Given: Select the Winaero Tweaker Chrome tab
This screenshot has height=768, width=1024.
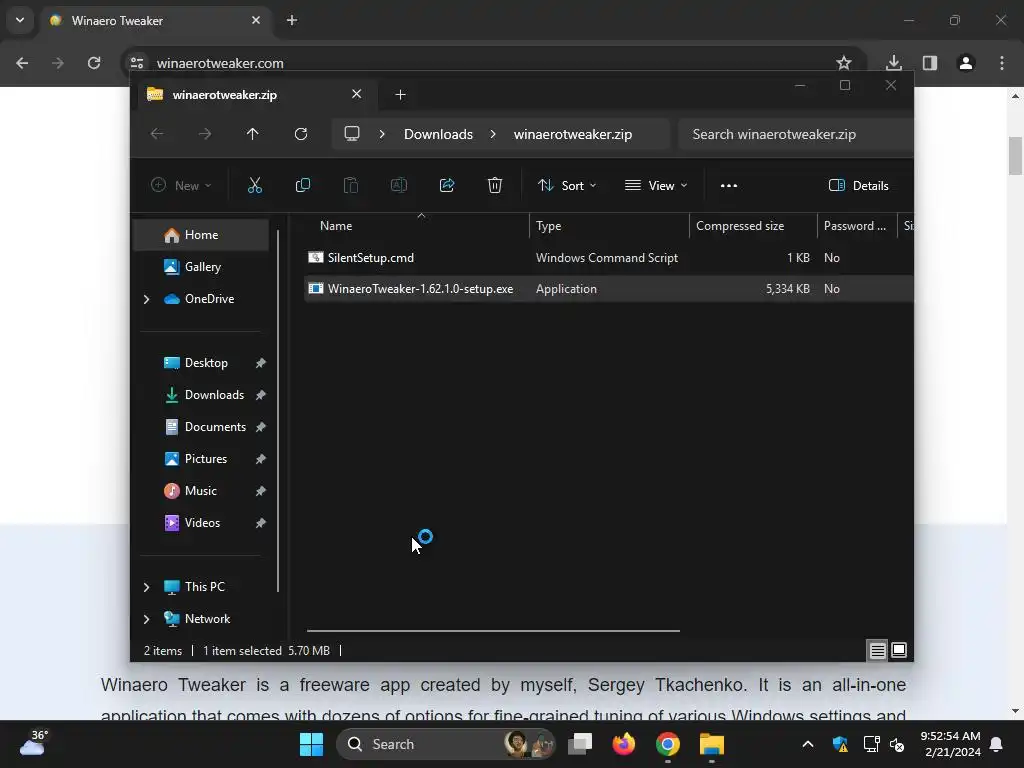Looking at the screenshot, I should pyautogui.click(x=155, y=20).
